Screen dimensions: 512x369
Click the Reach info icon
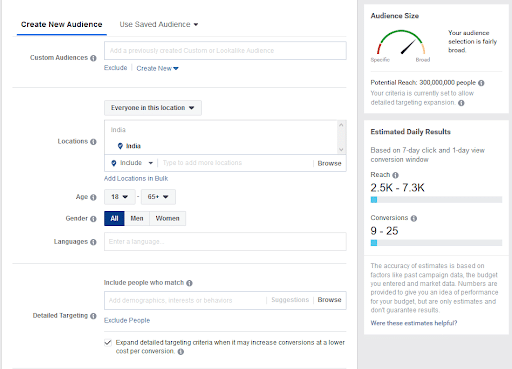click(395, 175)
